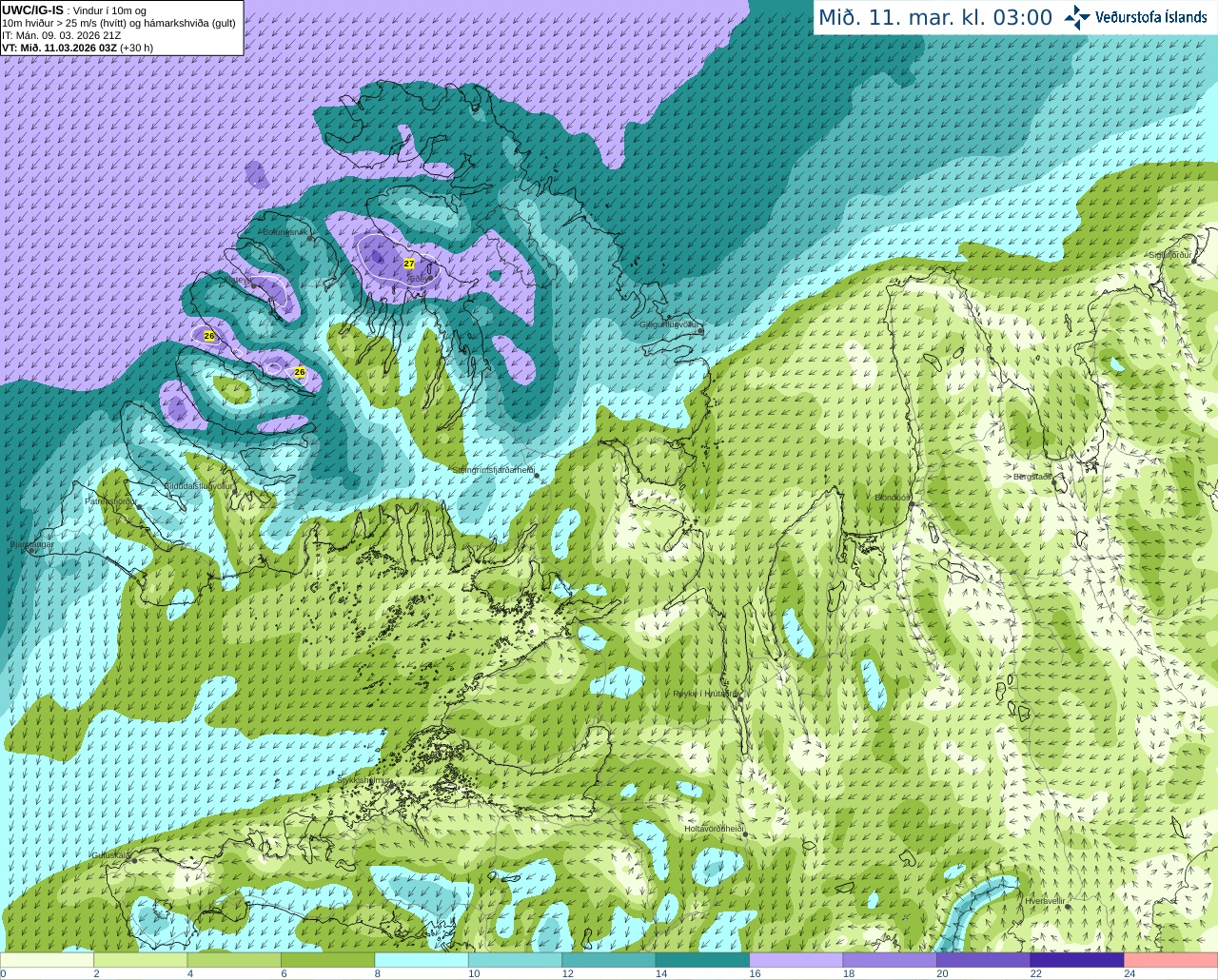The width and height of the screenshot is (1218, 980).
Task: Select the Bolungarvík station dot
Action: [310, 238]
